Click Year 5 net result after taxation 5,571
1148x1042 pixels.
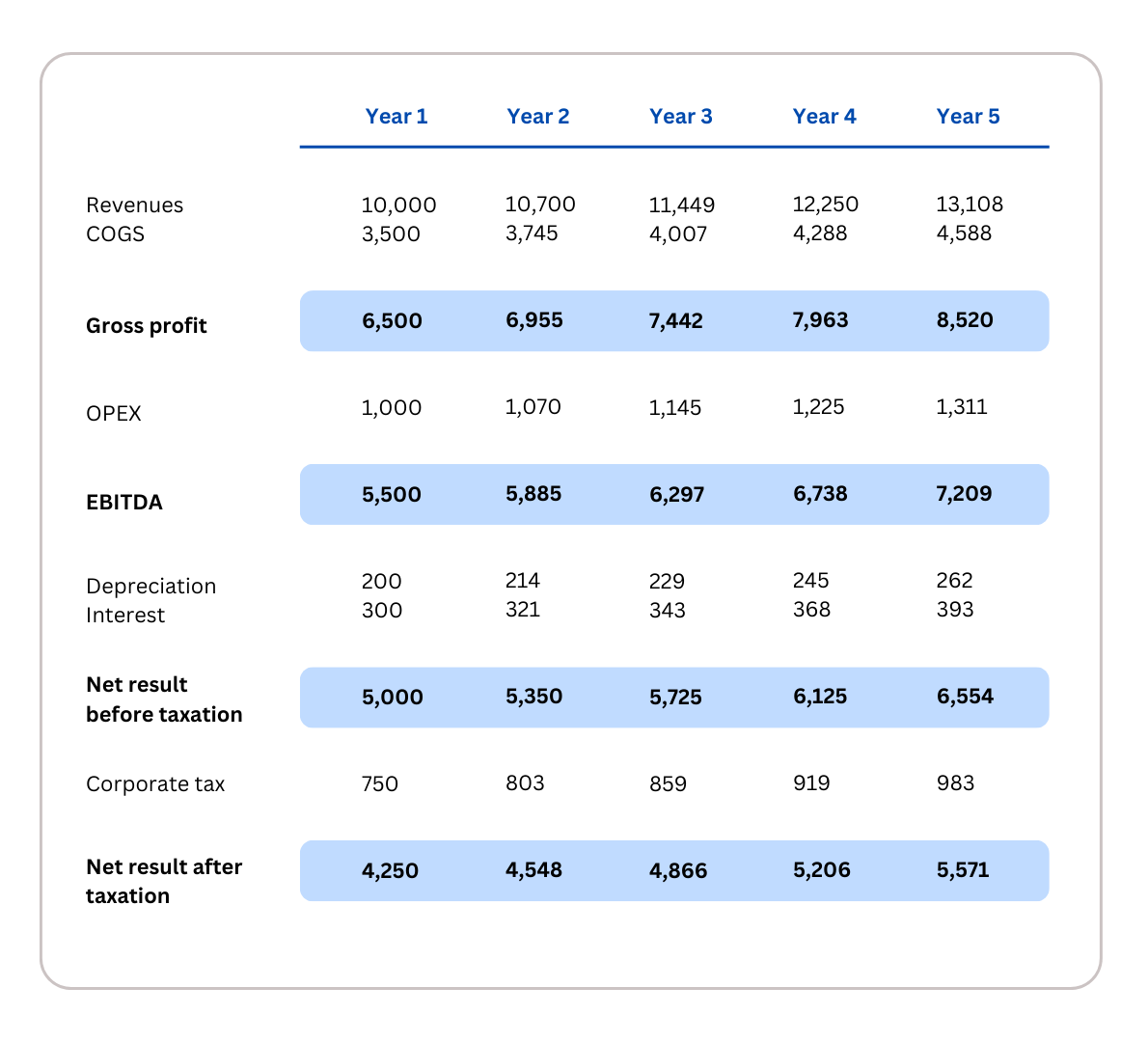pos(963,870)
